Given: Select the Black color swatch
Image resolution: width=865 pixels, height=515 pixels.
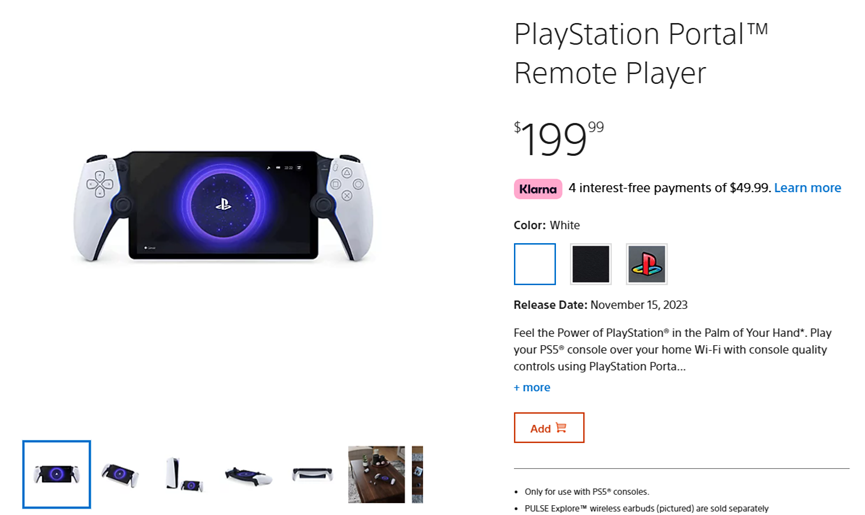Looking at the screenshot, I should click(x=591, y=264).
